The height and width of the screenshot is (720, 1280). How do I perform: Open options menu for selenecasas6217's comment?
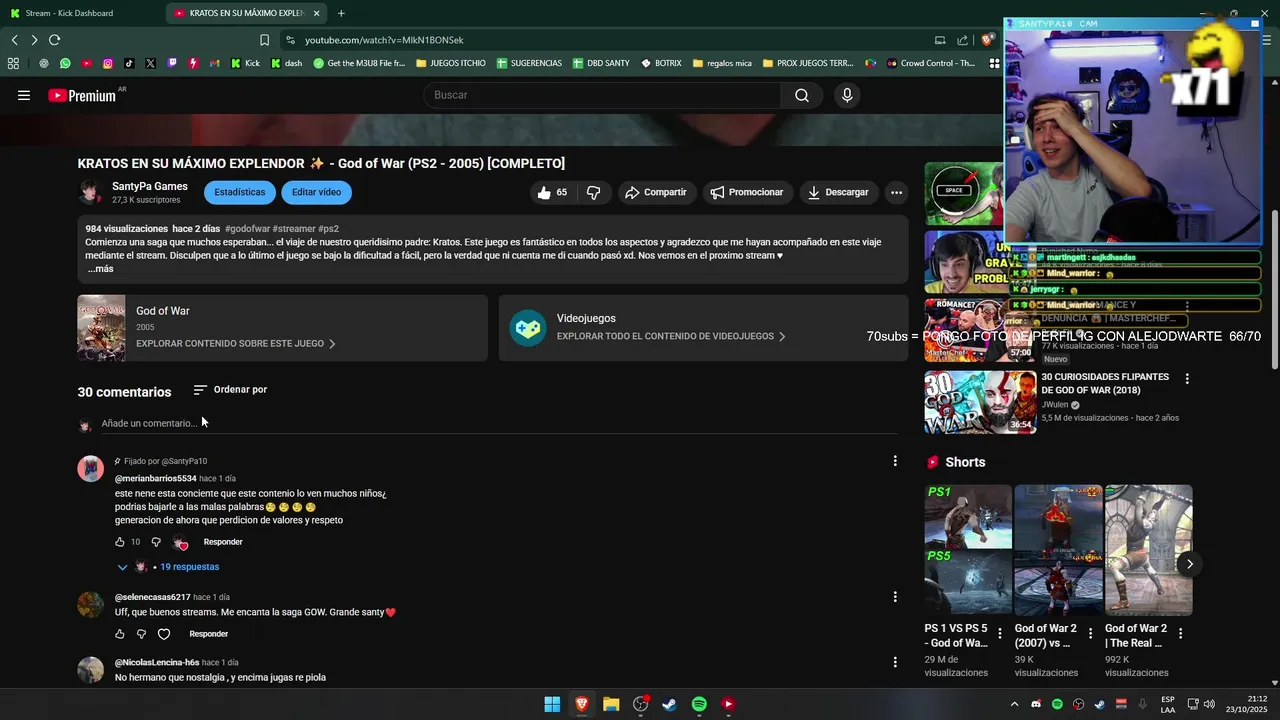point(895,597)
